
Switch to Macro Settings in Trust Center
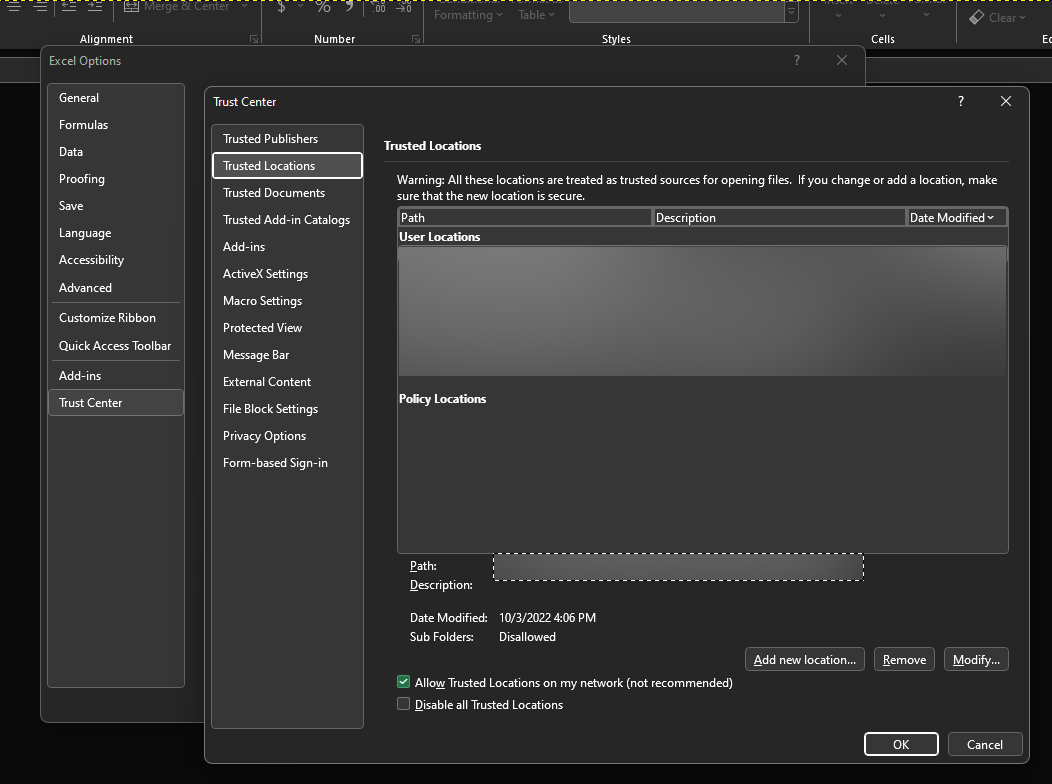click(x=262, y=300)
